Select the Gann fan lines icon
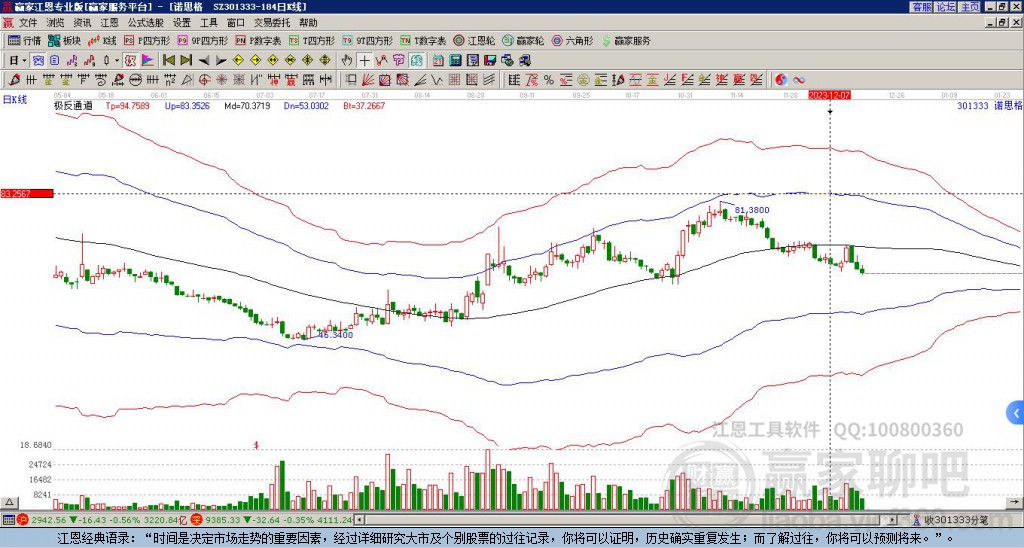Image resolution: width=1024 pixels, height=548 pixels. [368, 80]
